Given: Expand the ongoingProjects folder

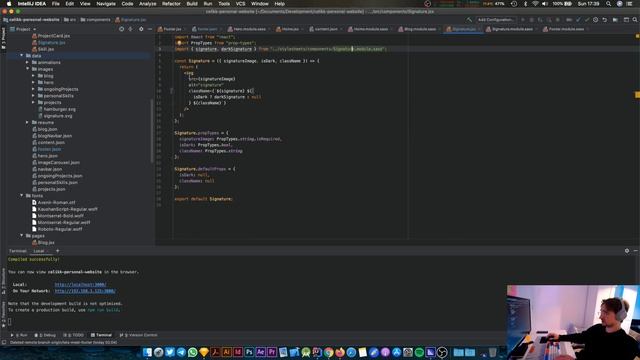Looking at the screenshot, I should [x=33, y=89].
